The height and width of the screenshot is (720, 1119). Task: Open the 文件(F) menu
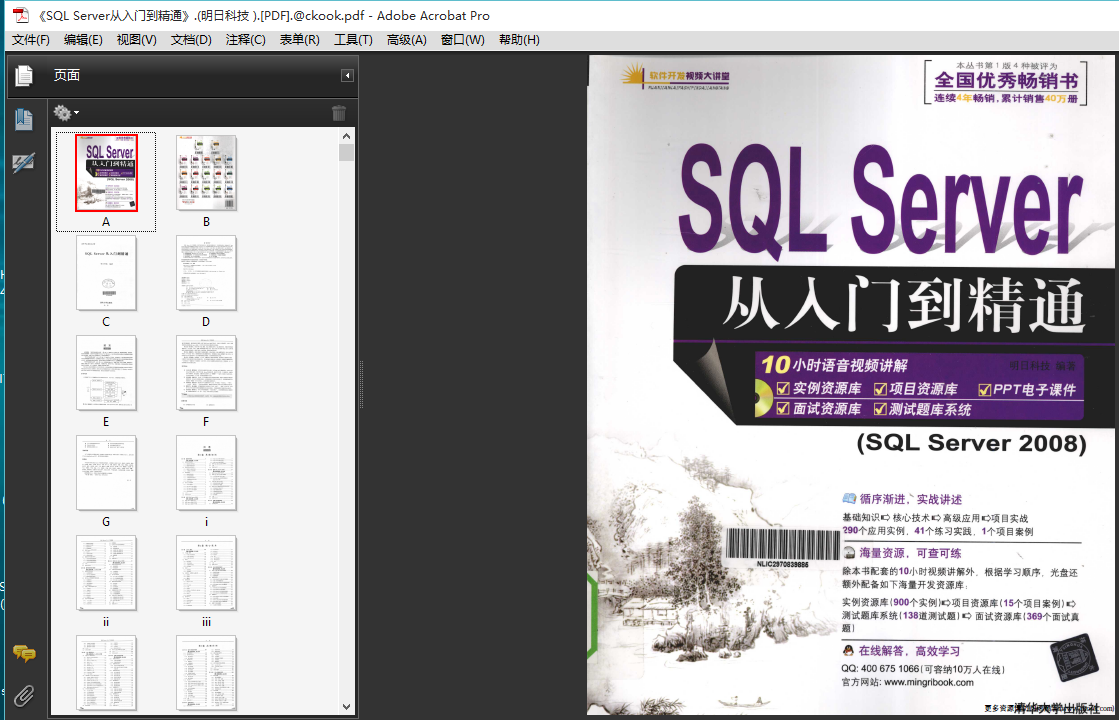coord(31,40)
